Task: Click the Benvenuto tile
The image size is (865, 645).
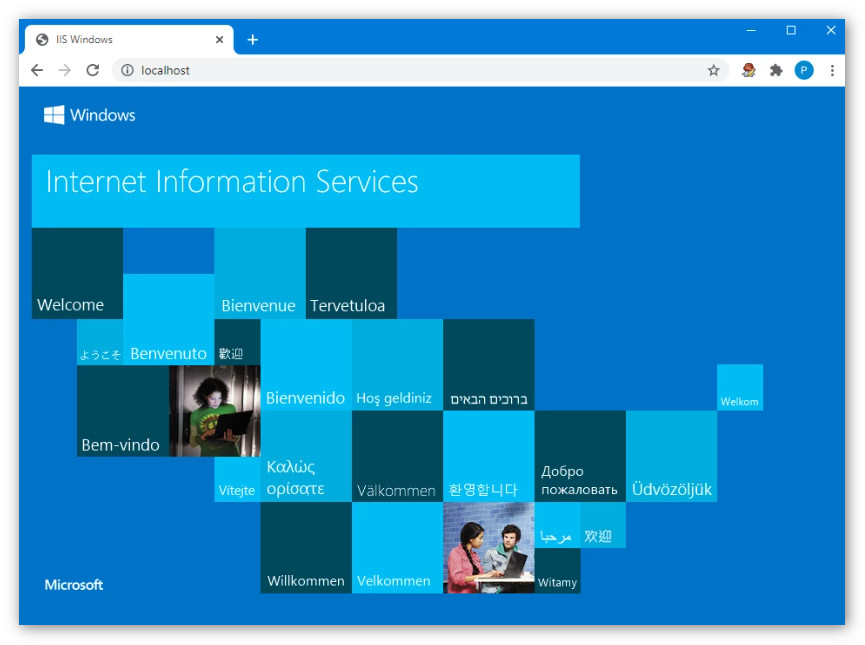Action: (169, 319)
